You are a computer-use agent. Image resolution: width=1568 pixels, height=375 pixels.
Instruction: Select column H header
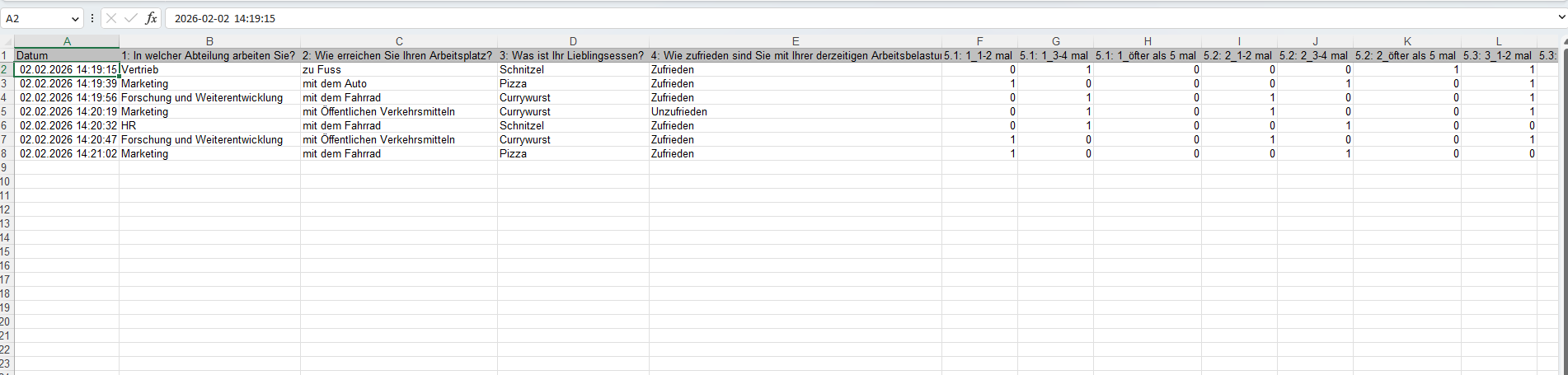click(x=1147, y=41)
